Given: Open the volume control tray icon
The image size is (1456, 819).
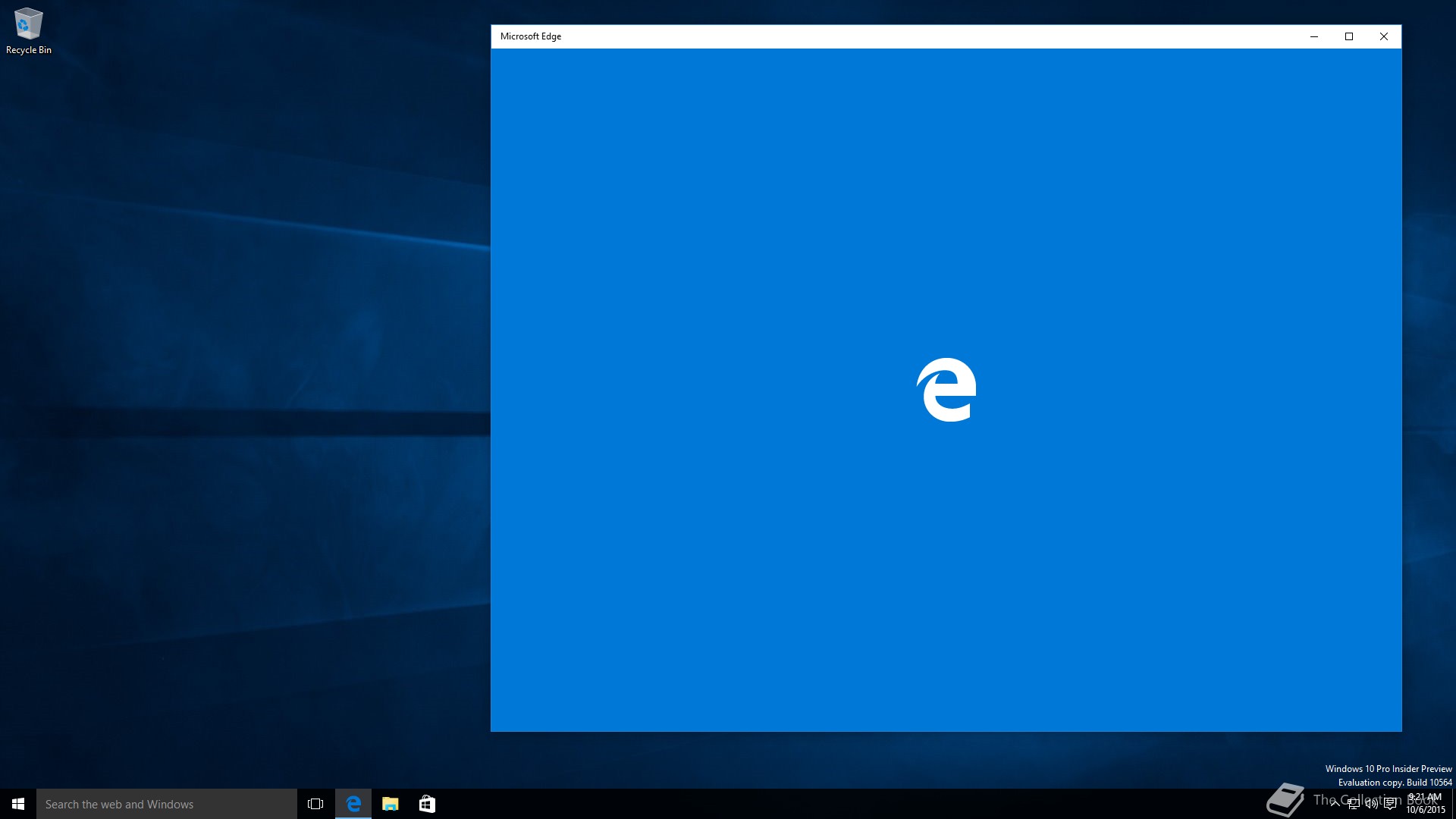Looking at the screenshot, I should pos(1372,804).
